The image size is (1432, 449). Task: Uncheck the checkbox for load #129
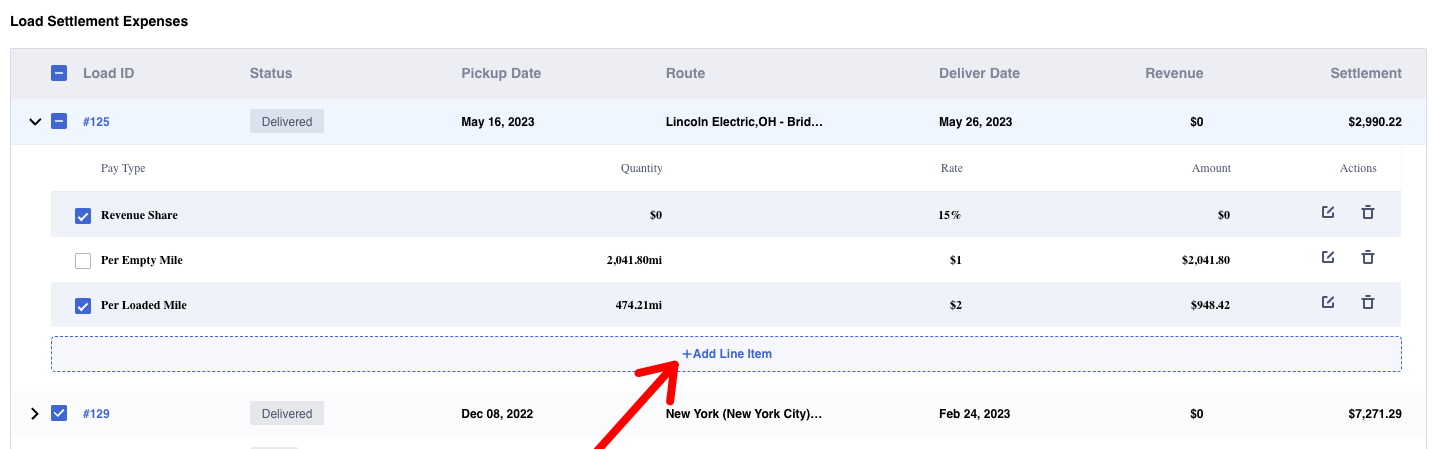[x=59, y=413]
